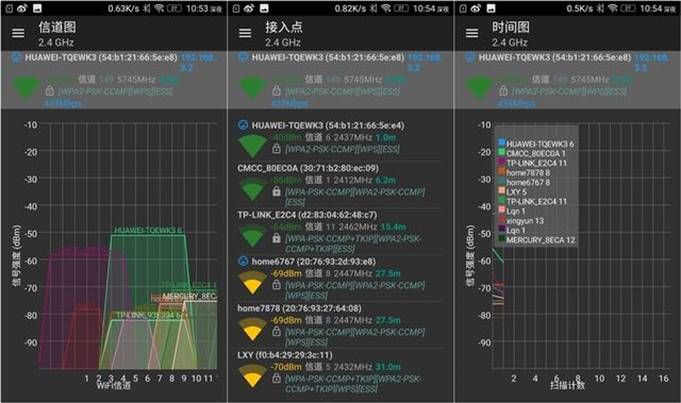The image size is (681, 403).
Task: Tap the connected circle icon beside HUAWEI-TQEWK3 5e:e4 name
Action: click(x=243, y=125)
